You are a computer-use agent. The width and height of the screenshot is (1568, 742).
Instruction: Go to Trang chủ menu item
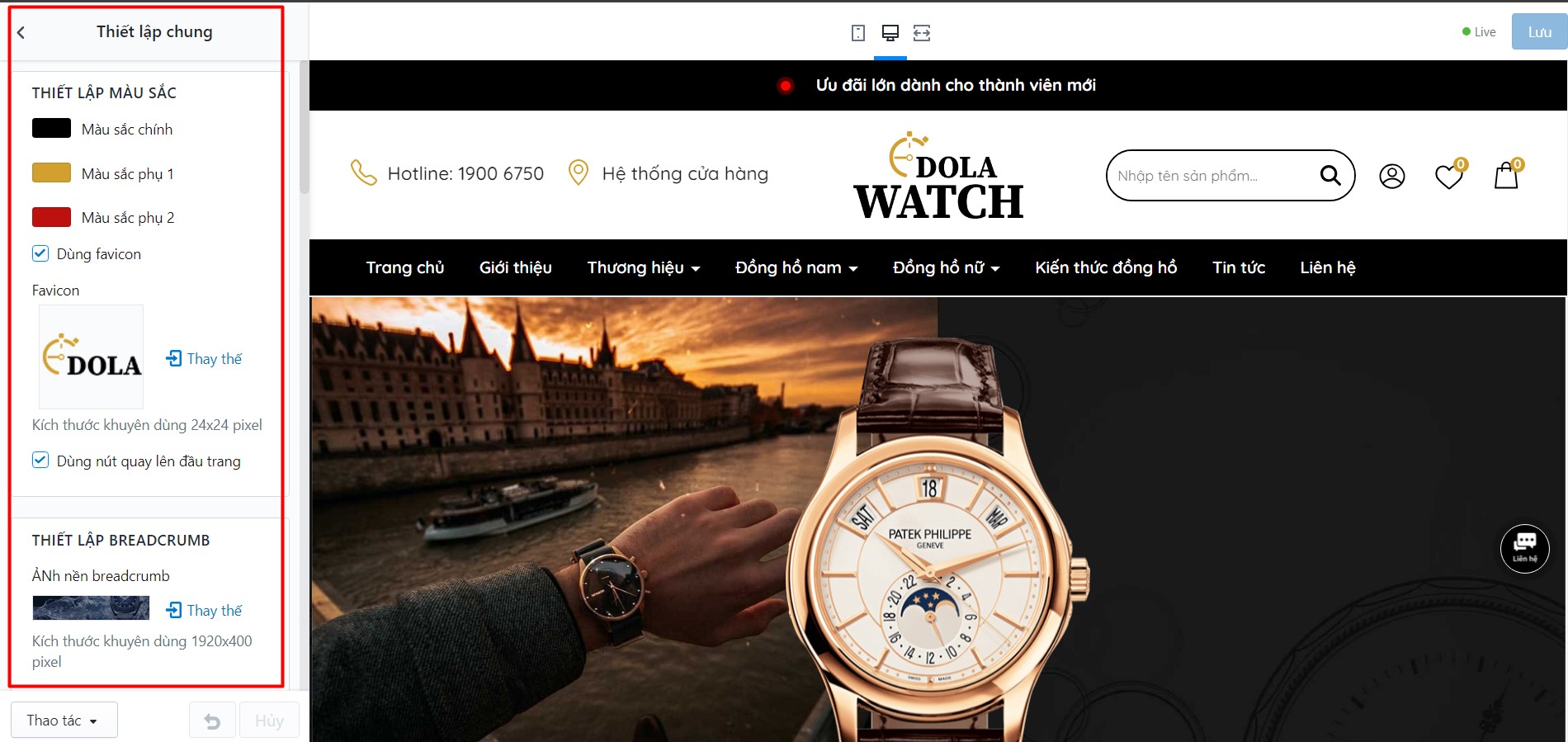click(x=405, y=267)
